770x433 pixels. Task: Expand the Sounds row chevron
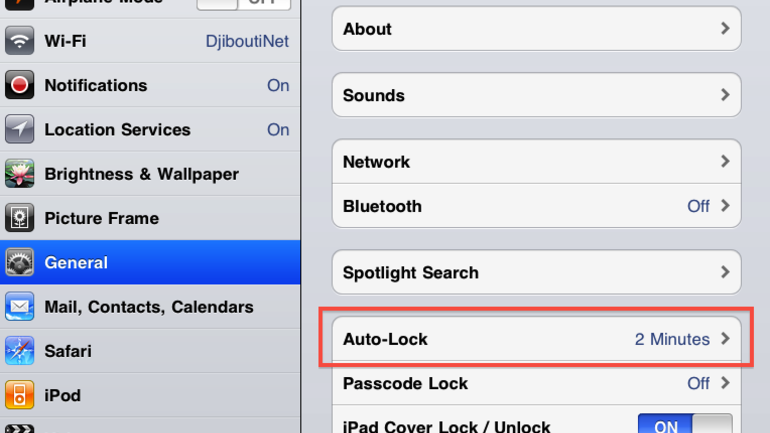[725, 95]
